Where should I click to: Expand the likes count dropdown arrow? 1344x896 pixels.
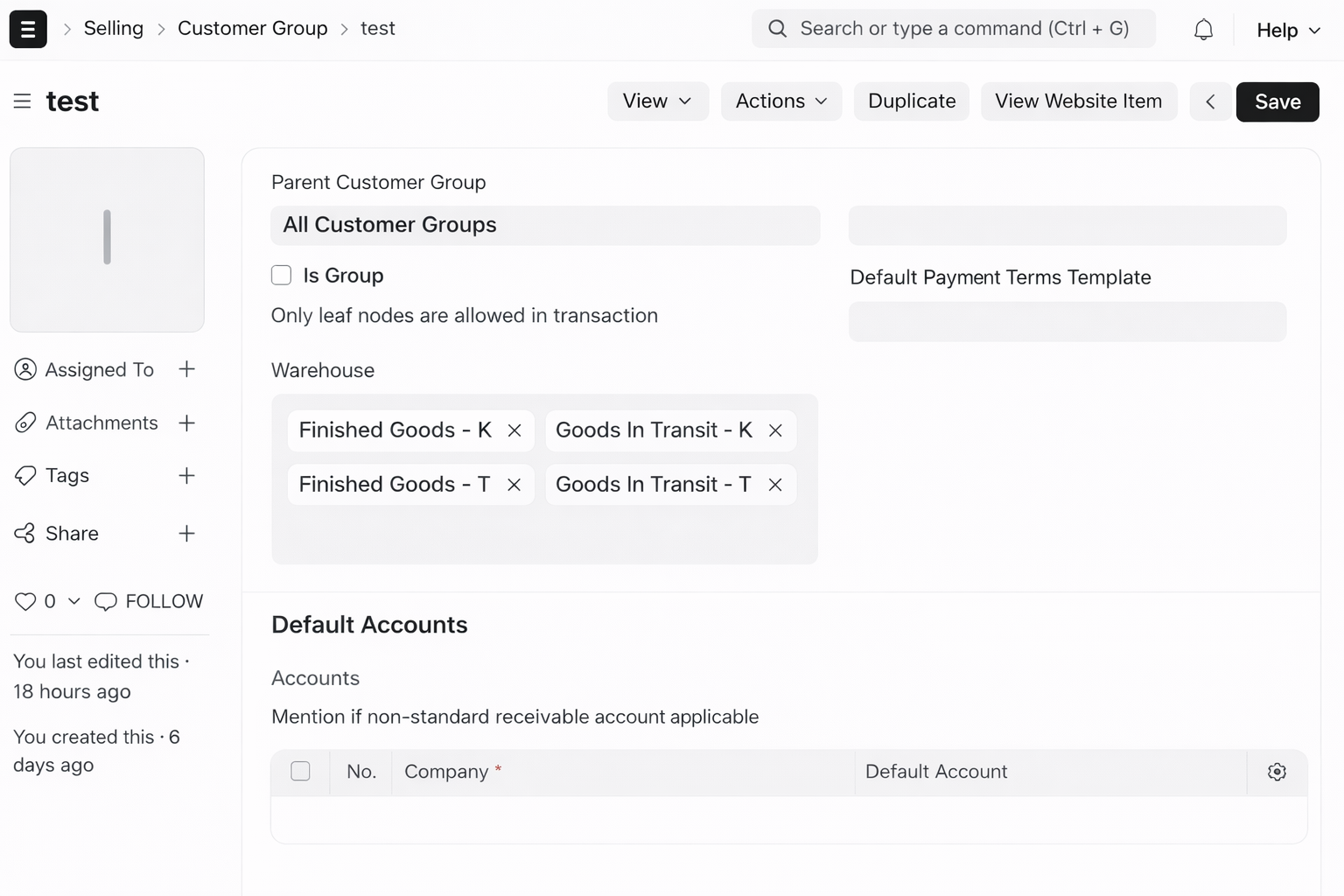[x=74, y=601]
